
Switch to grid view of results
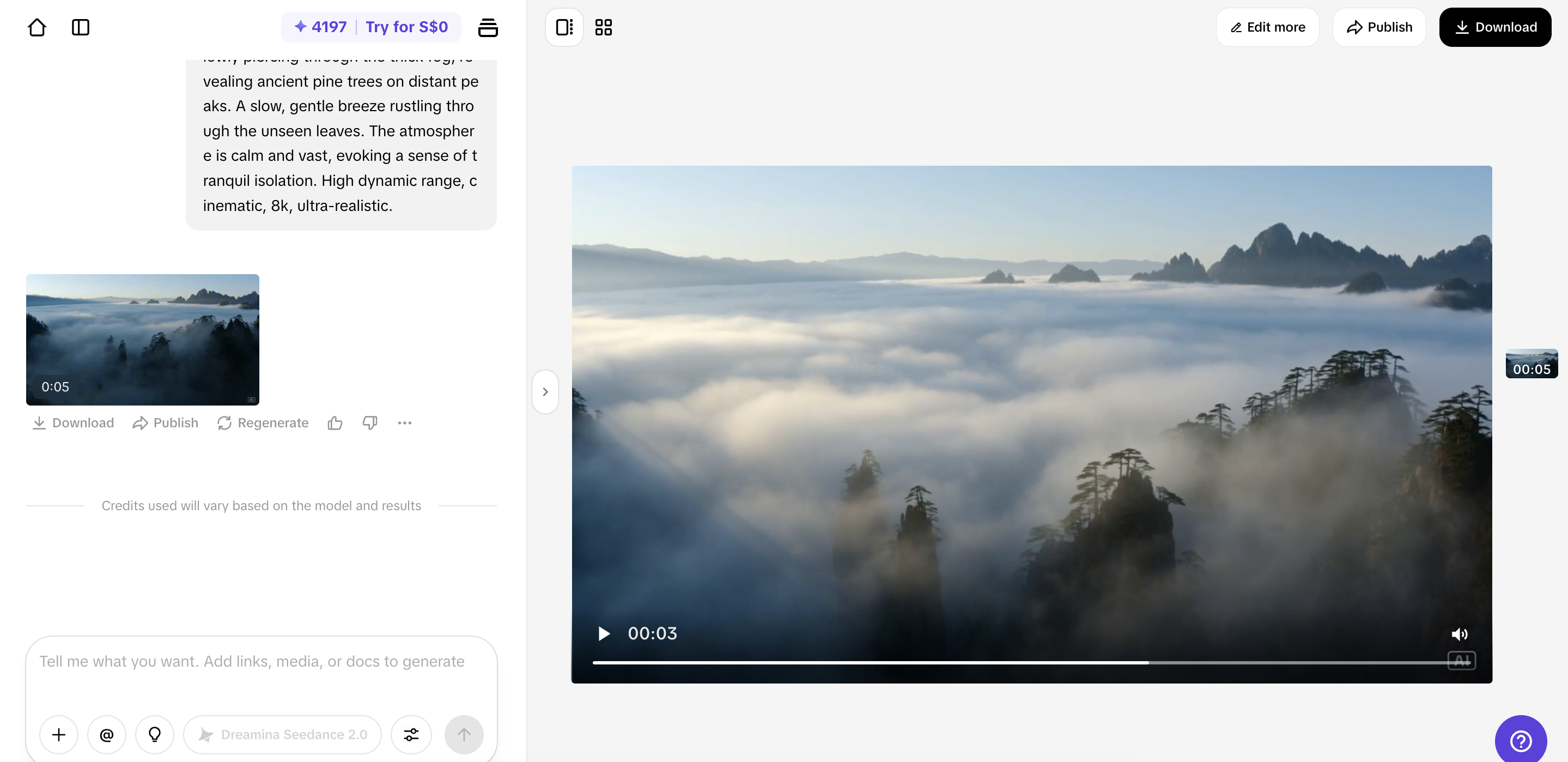pyautogui.click(x=603, y=27)
